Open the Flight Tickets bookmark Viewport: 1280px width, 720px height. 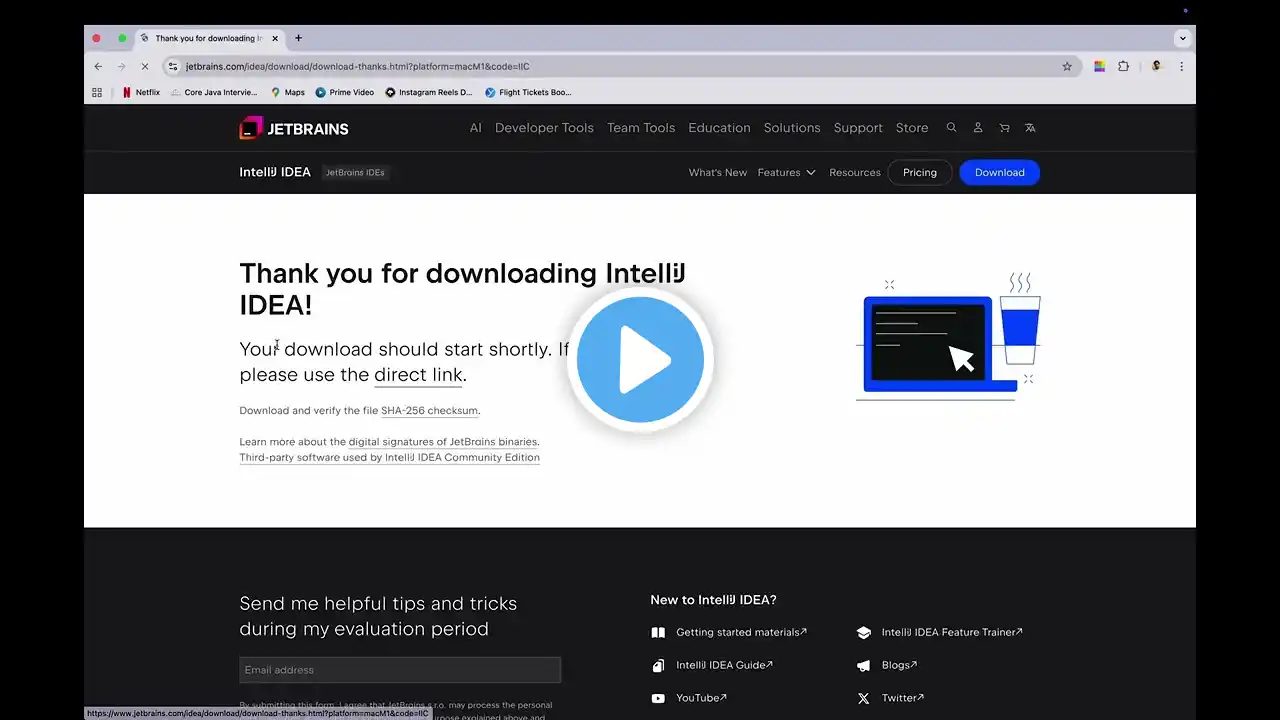(x=528, y=92)
